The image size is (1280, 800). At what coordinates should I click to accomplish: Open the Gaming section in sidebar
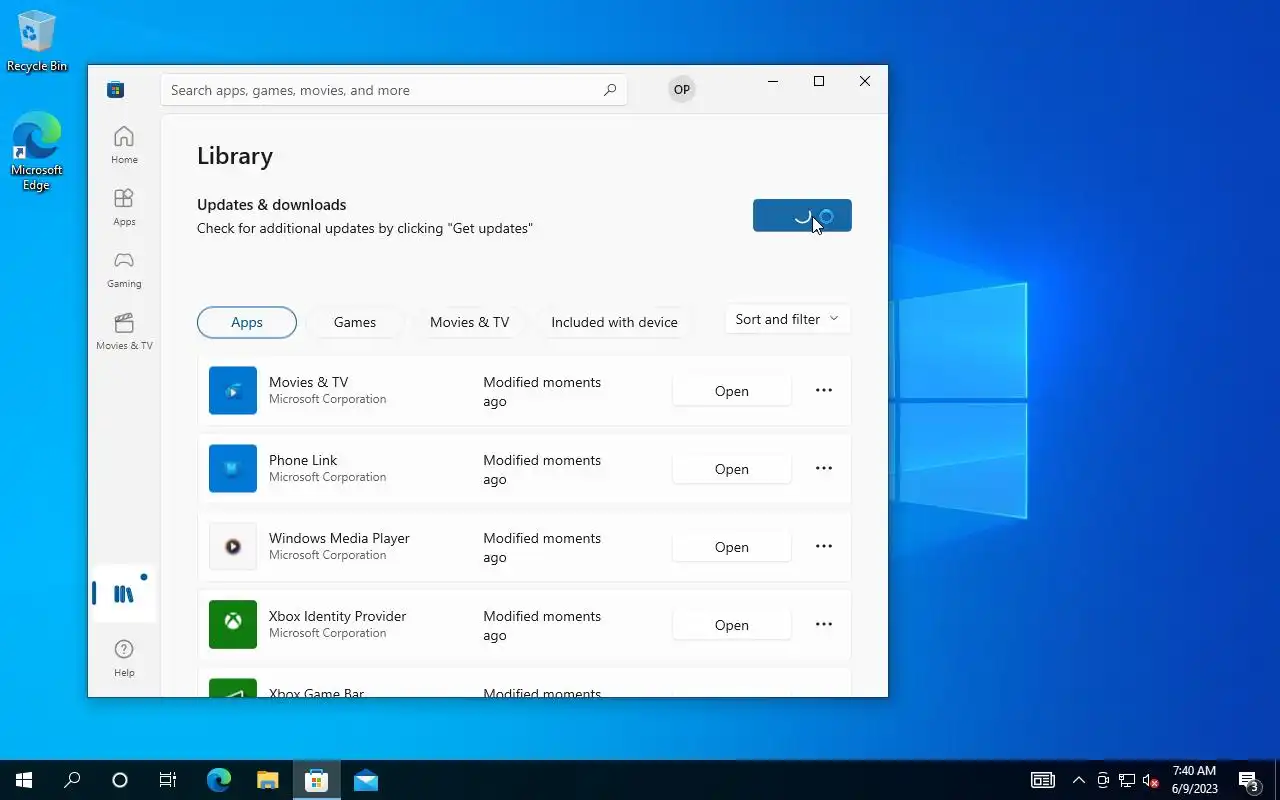(x=124, y=269)
